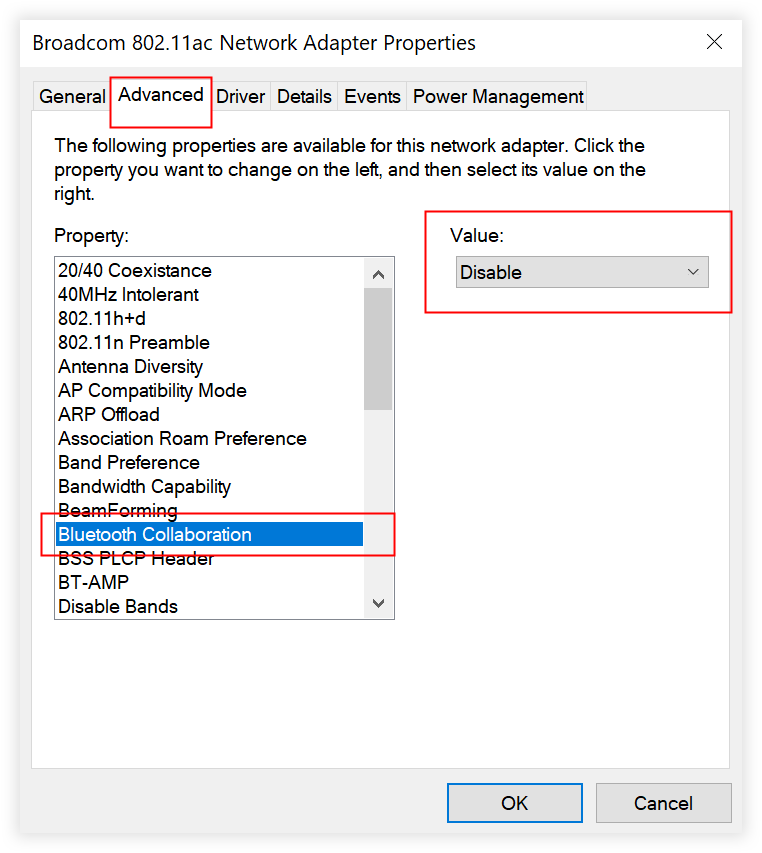Select the BT-AMP property
This screenshot has width=762, height=853.
[x=210, y=582]
